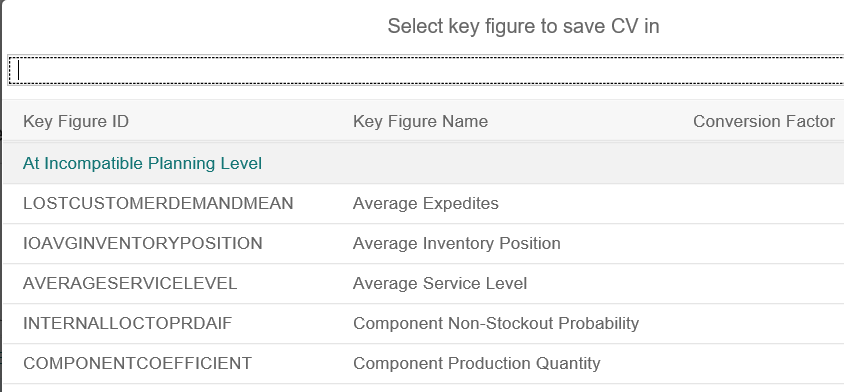
Task: Collapse the At Incompatible Planning Level group
Action: pyautogui.click(x=142, y=164)
